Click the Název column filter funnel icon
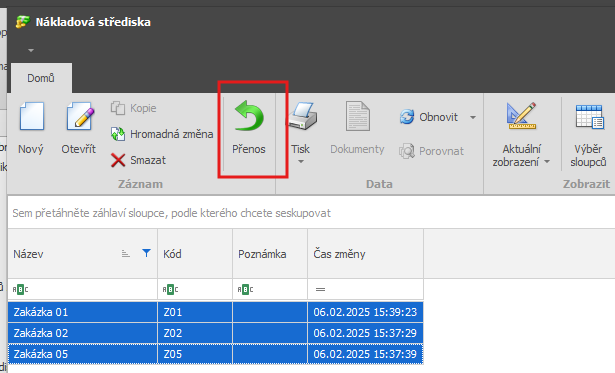The height and width of the screenshot is (373, 615). pyautogui.click(x=146, y=253)
